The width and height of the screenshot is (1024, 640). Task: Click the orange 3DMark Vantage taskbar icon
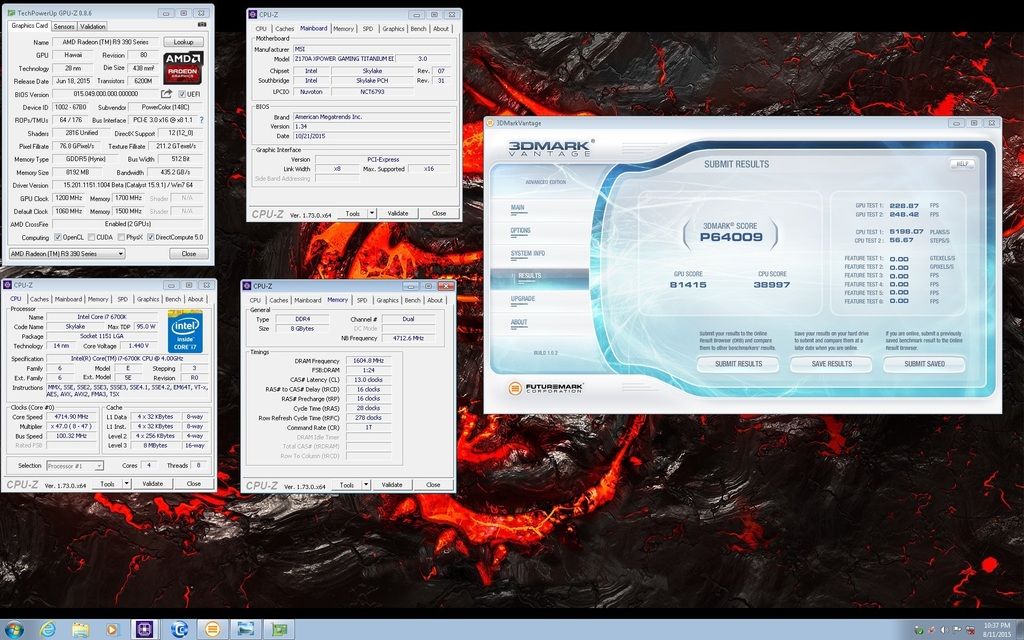[x=212, y=630]
